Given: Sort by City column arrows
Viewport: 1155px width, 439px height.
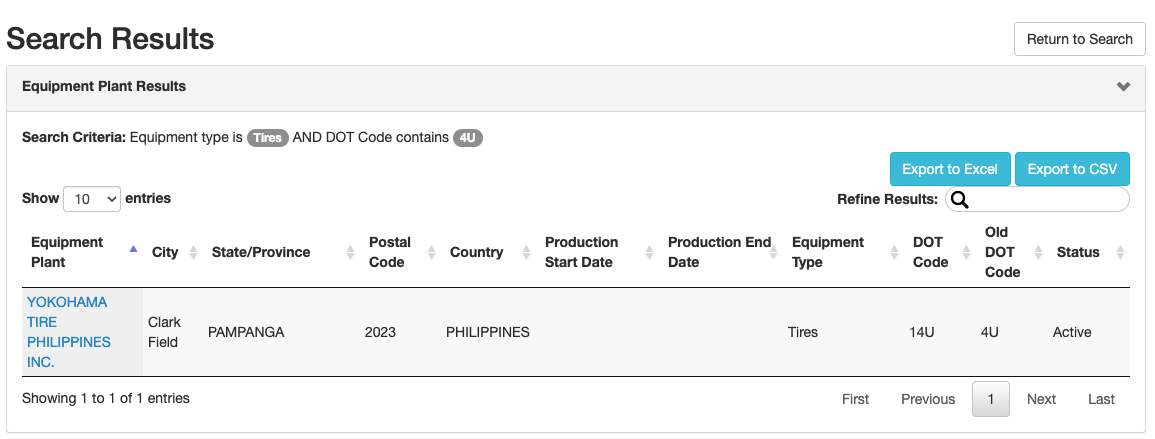Looking at the screenshot, I should tap(193, 253).
